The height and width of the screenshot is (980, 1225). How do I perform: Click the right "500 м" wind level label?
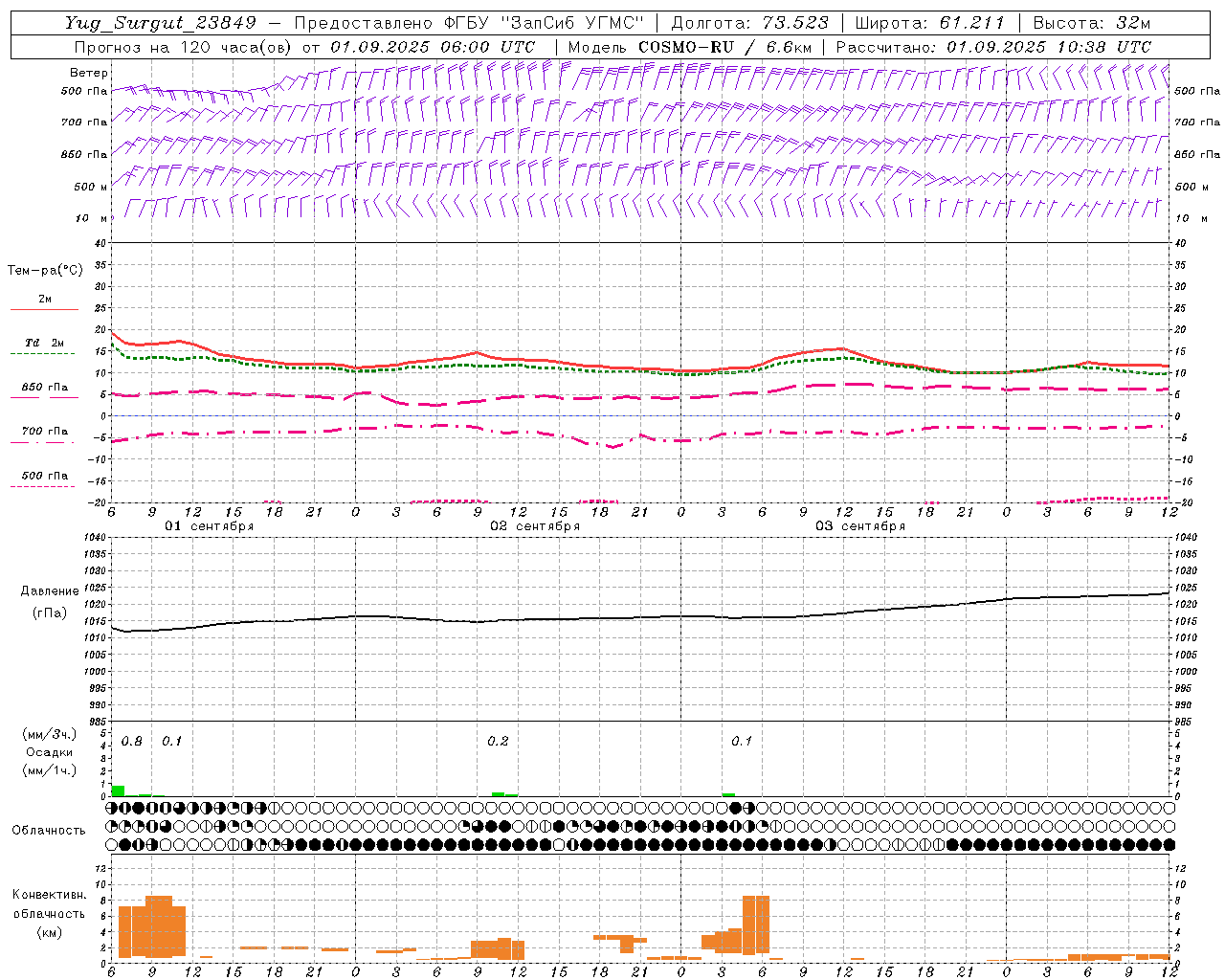click(x=1191, y=187)
